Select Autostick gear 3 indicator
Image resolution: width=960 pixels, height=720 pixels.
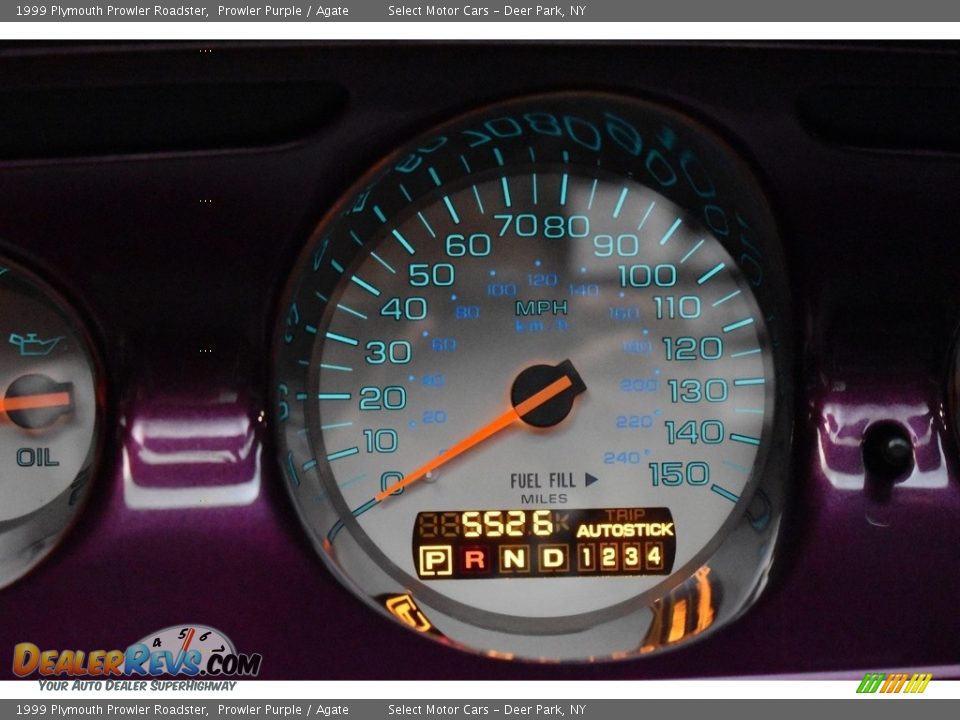631,557
